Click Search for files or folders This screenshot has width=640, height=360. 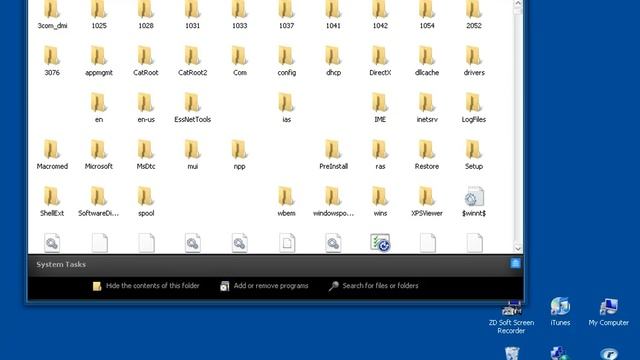373,286
